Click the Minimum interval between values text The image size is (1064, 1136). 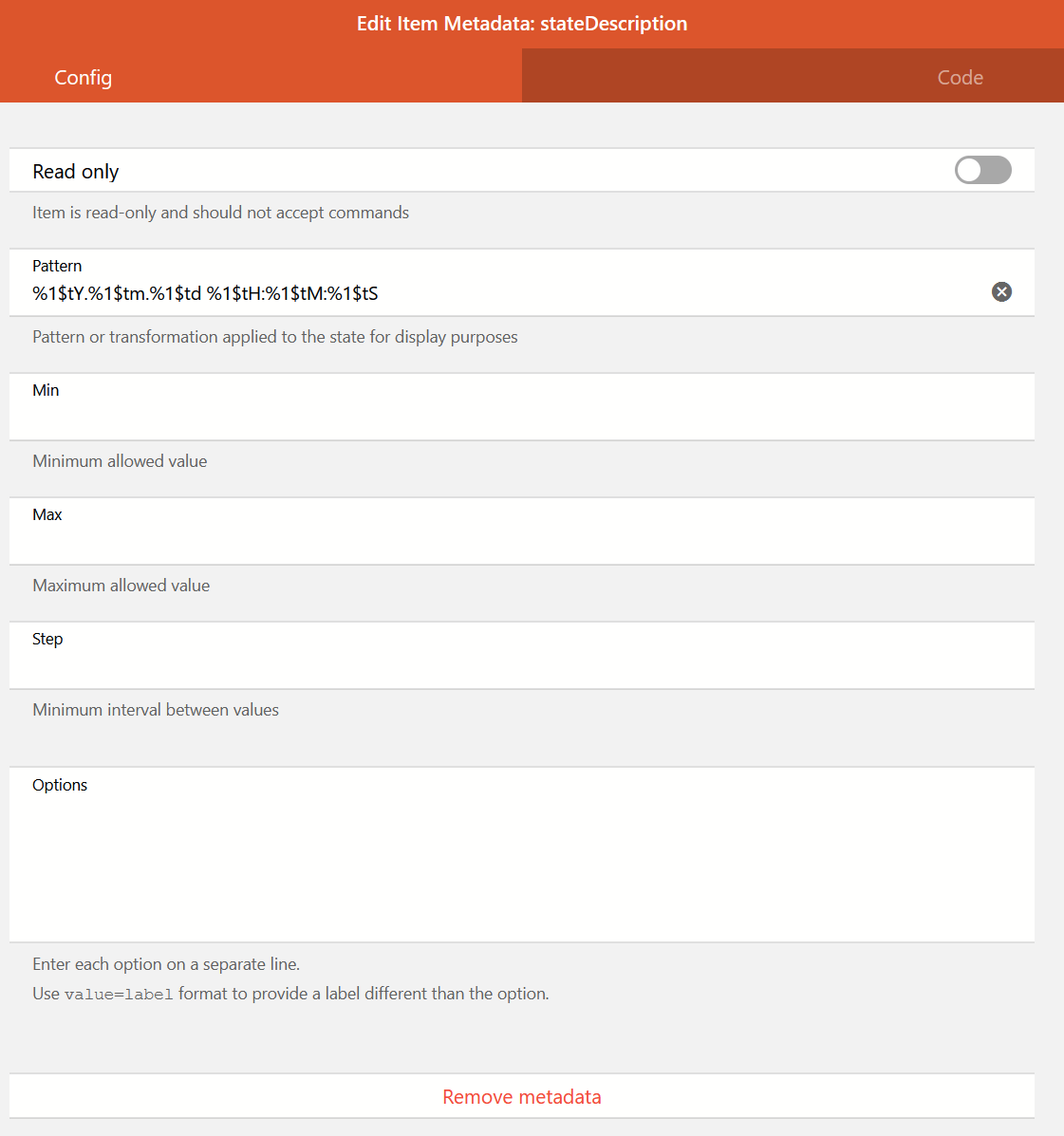pos(155,709)
